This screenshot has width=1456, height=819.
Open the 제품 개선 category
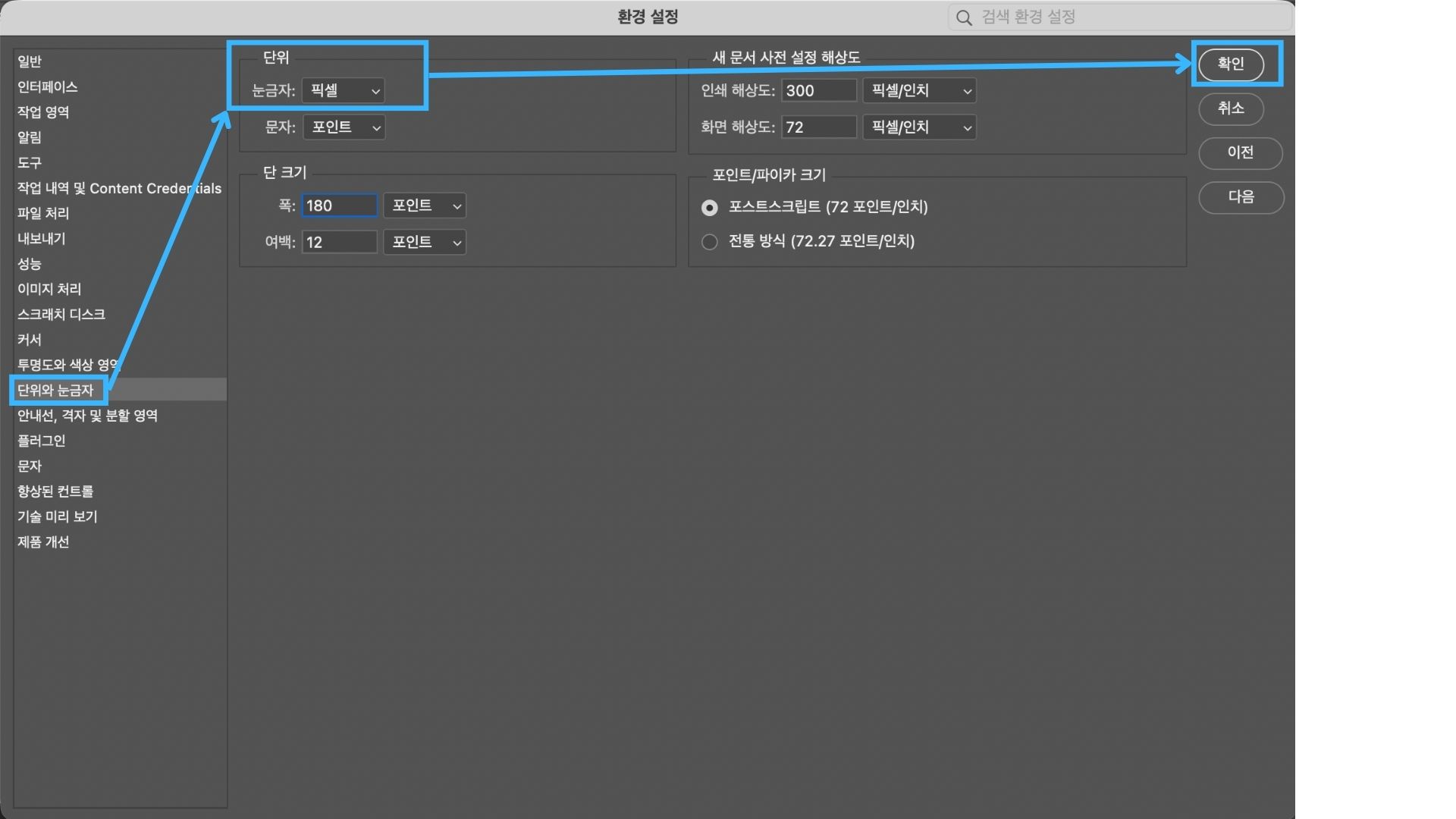[x=120, y=541]
